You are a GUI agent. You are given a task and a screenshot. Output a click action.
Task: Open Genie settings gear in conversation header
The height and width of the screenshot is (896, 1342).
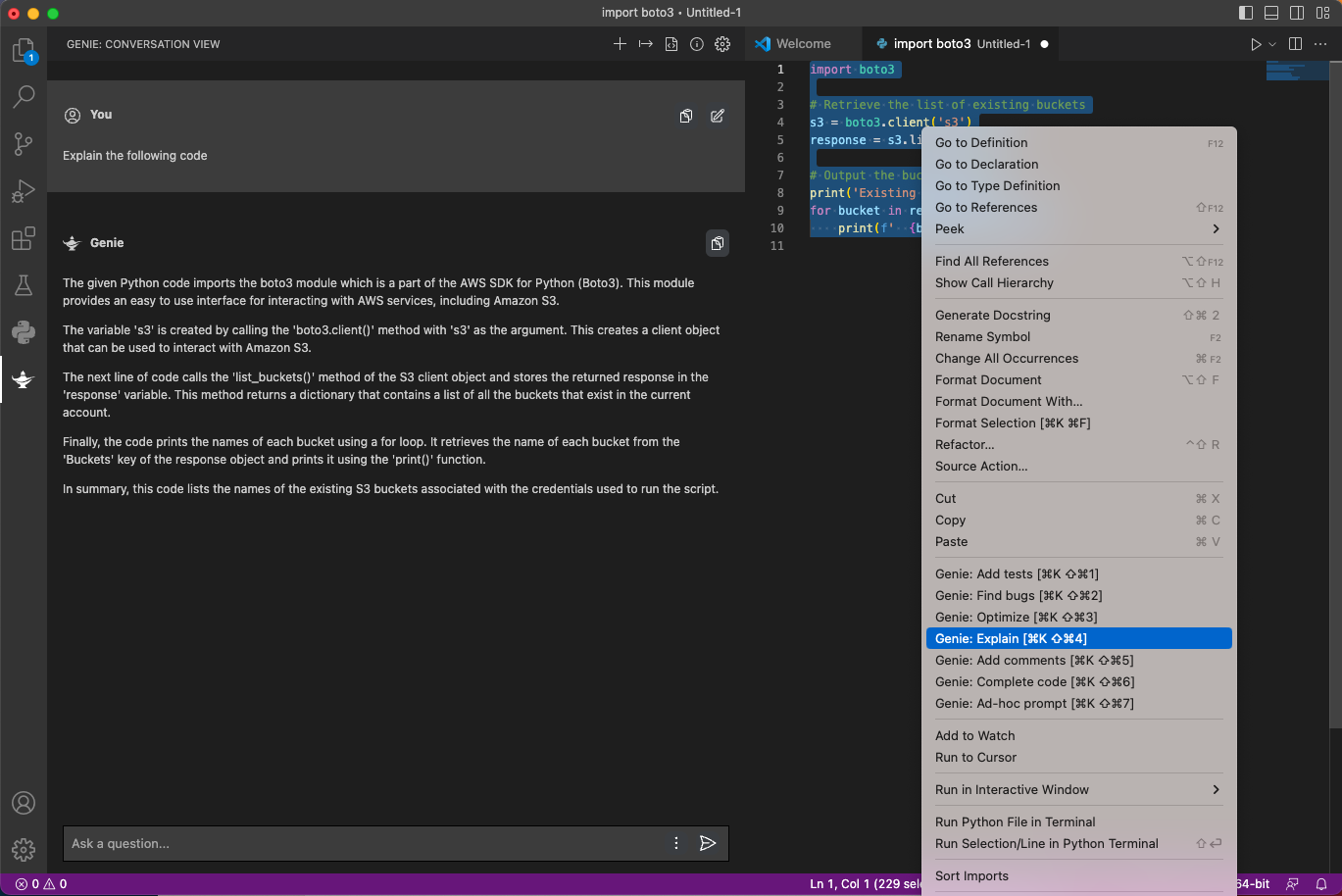pos(722,44)
